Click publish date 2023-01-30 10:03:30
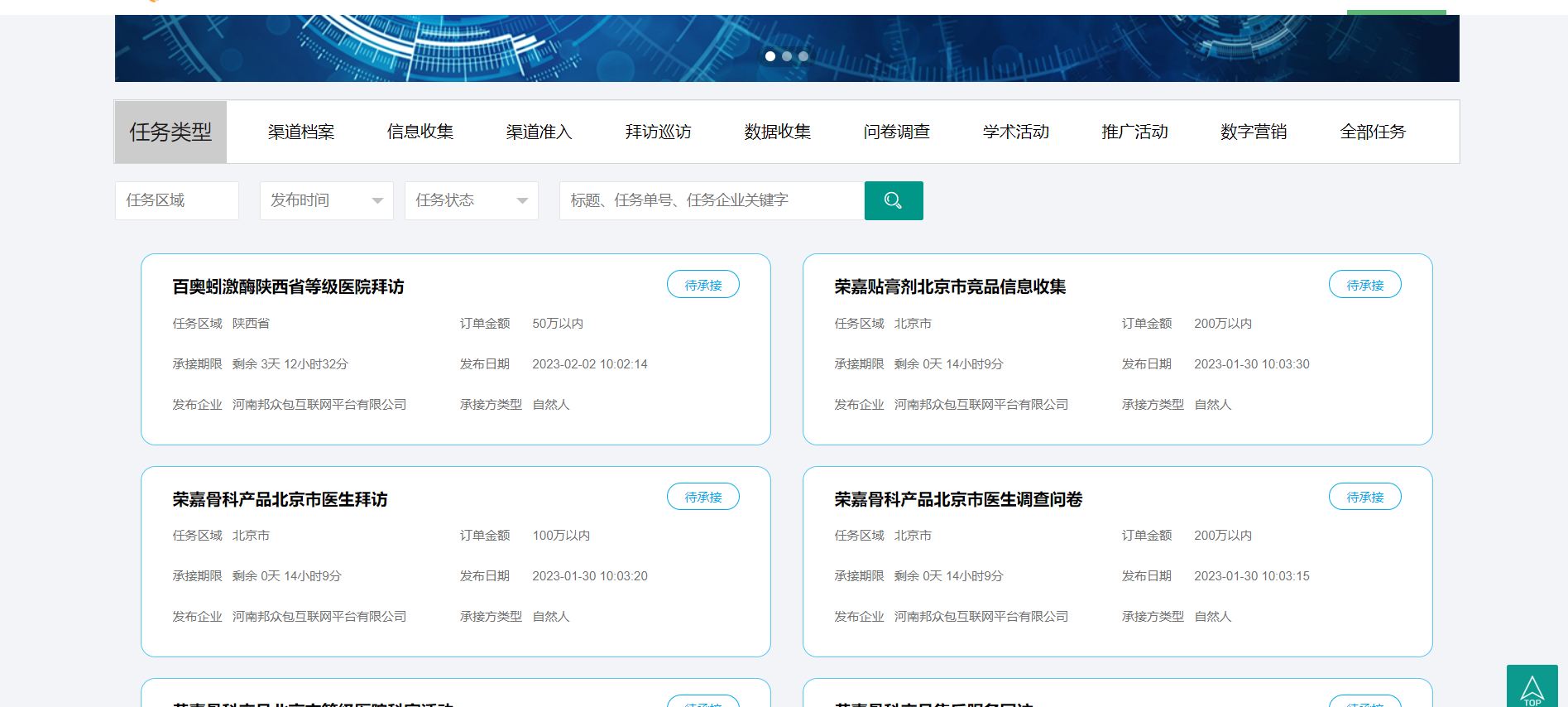The height and width of the screenshot is (707, 1568). point(1252,364)
